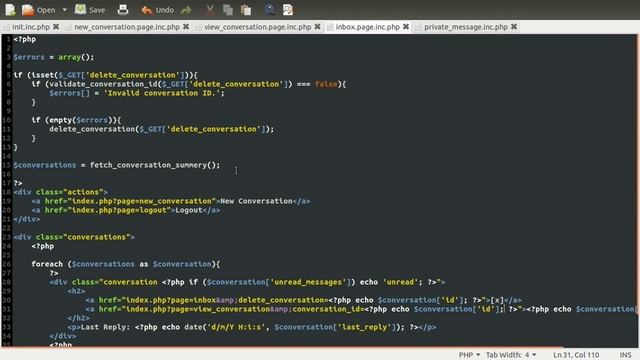Click the Logout link text in code

(x=189, y=210)
